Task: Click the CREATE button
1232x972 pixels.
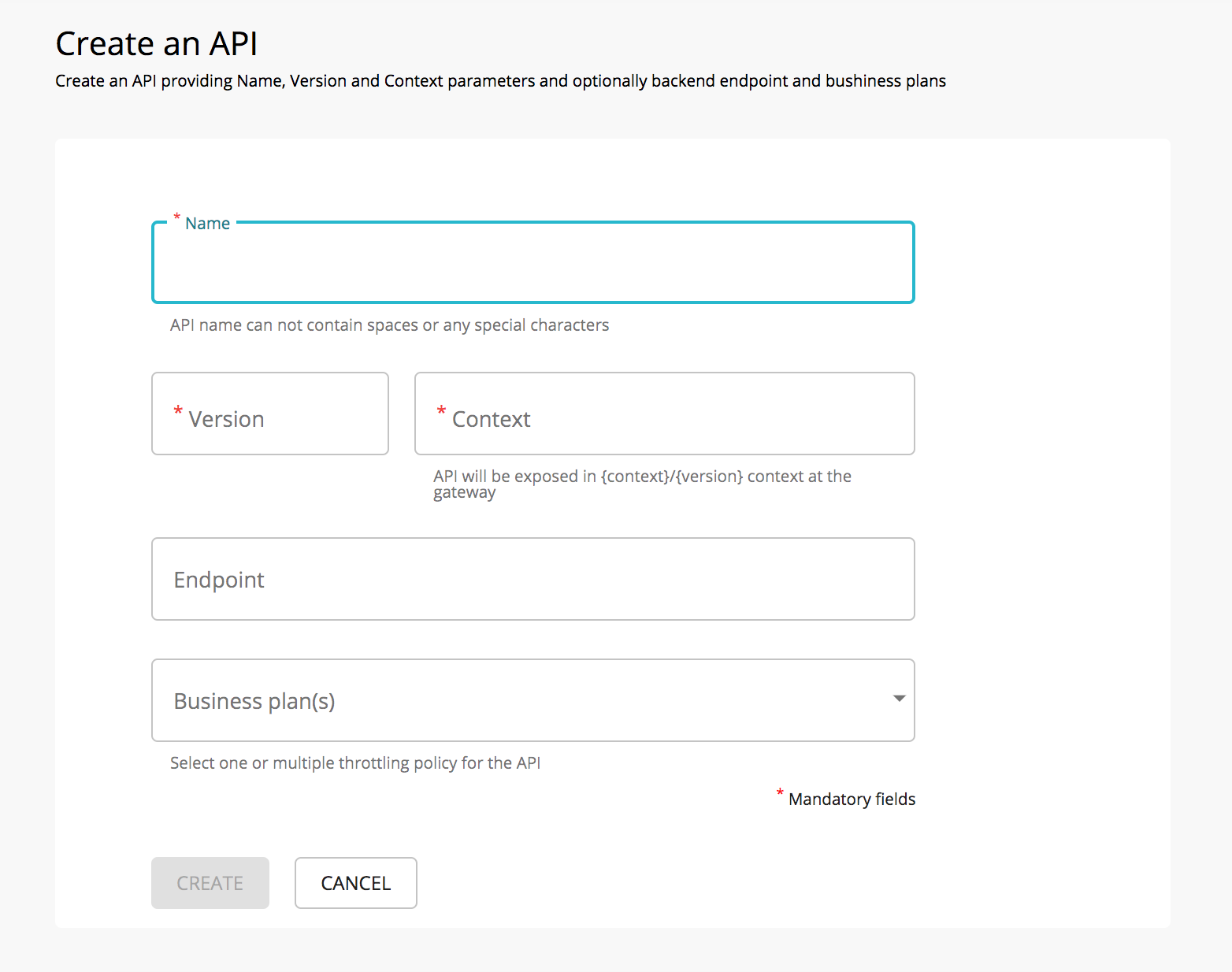Action: (210, 883)
